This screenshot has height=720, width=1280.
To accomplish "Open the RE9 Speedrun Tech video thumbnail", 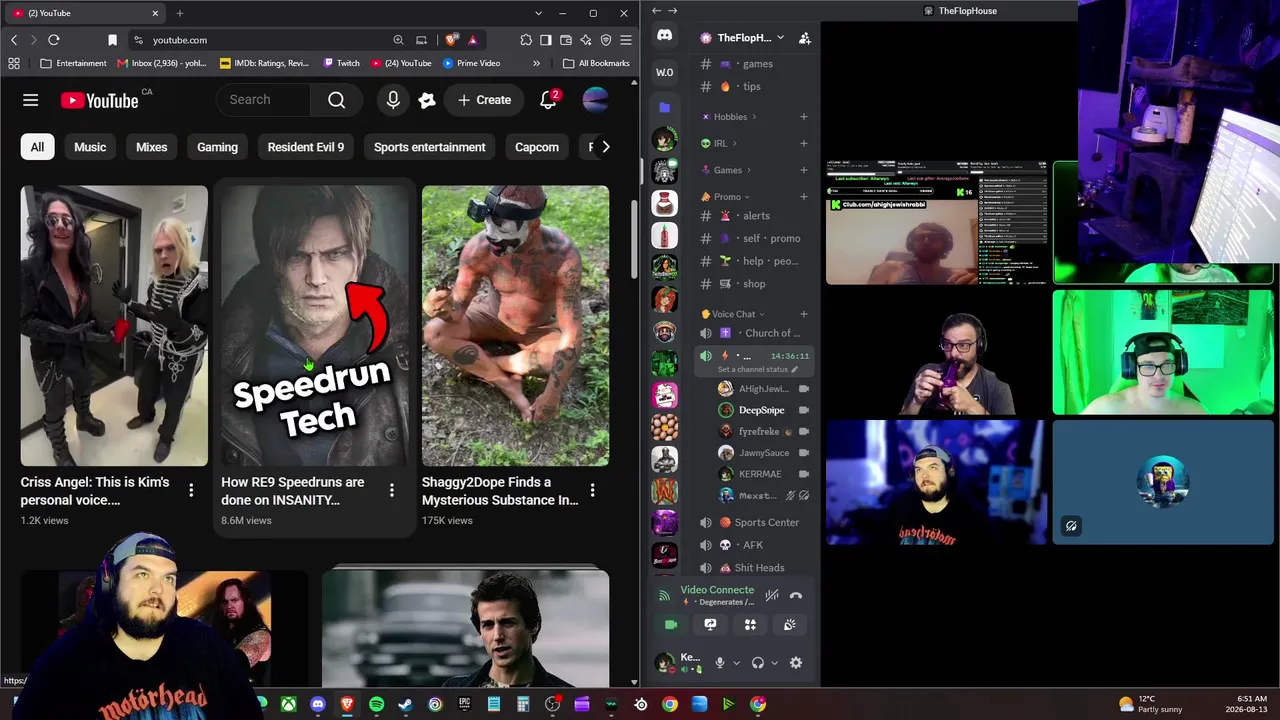I will pyautogui.click(x=315, y=326).
